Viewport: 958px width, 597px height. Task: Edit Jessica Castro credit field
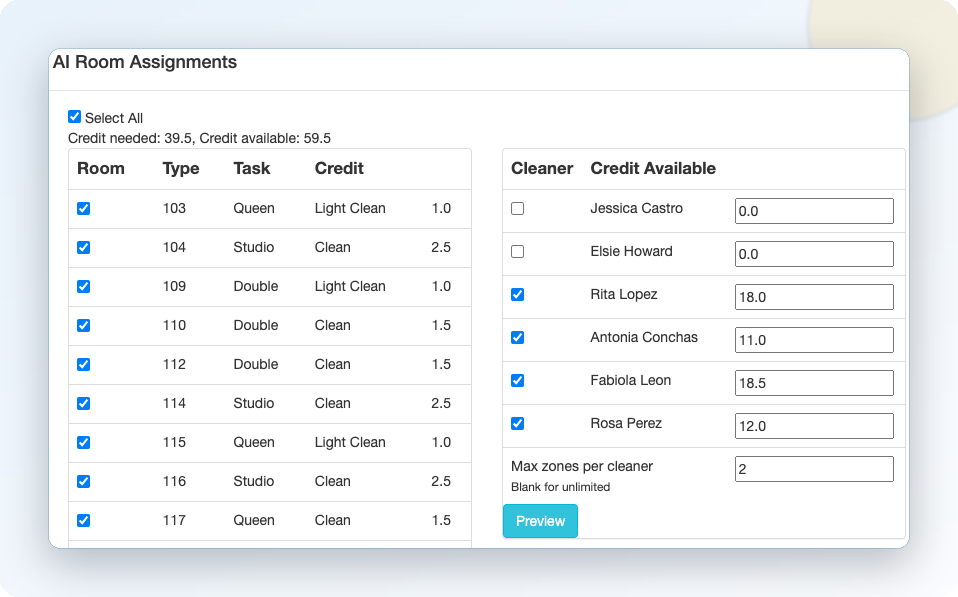pyautogui.click(x=814, y=211)
